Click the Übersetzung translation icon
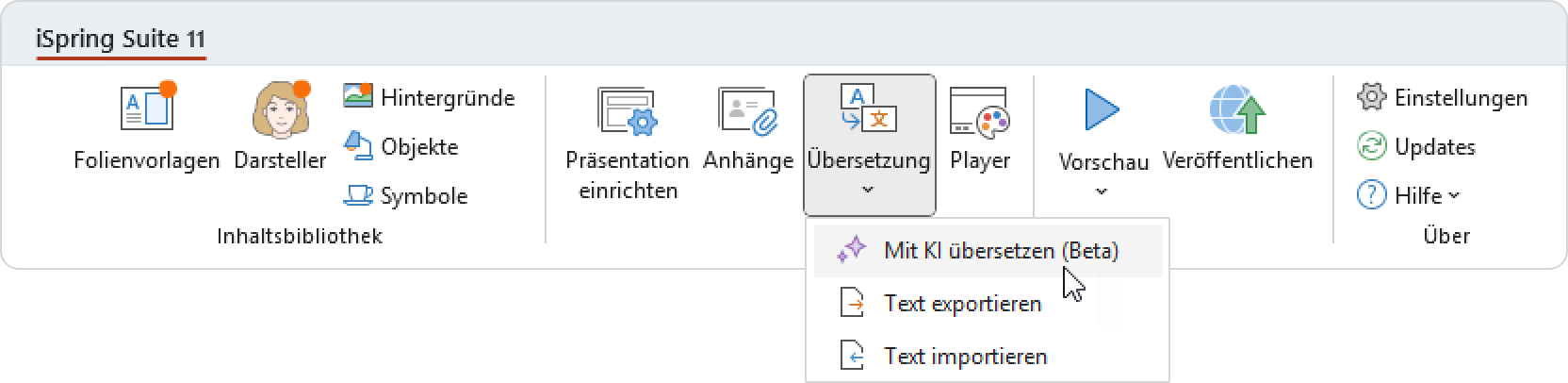This screenshot has height=383, width=1568. 868,108
